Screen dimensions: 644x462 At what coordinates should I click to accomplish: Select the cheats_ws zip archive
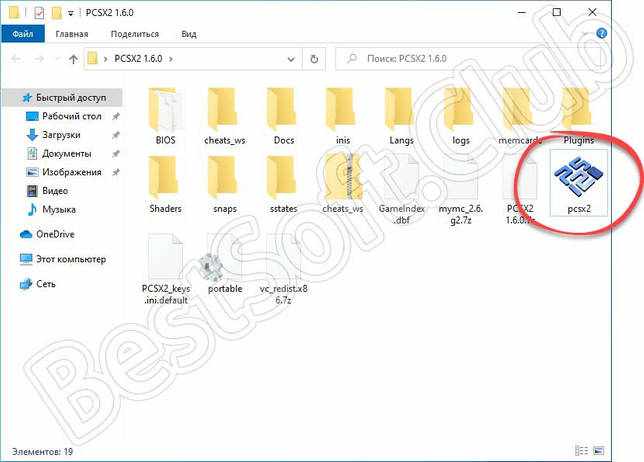point(343,185)
